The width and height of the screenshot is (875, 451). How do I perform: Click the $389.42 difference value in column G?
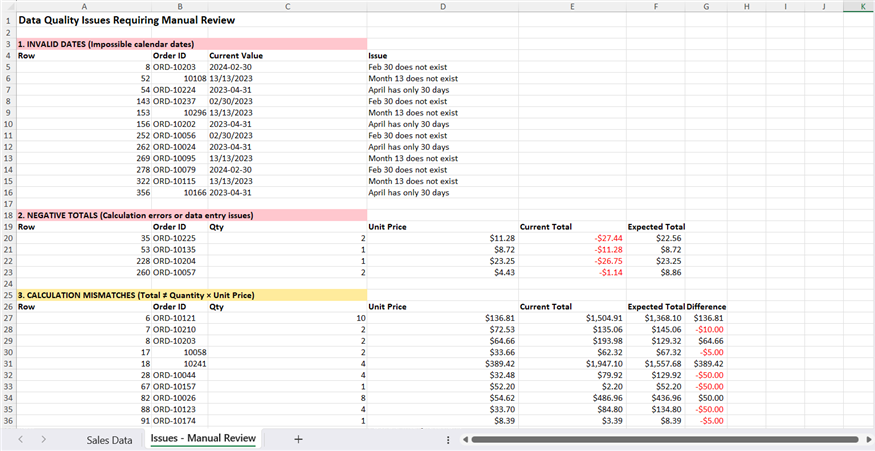click(x=709, y=364)
